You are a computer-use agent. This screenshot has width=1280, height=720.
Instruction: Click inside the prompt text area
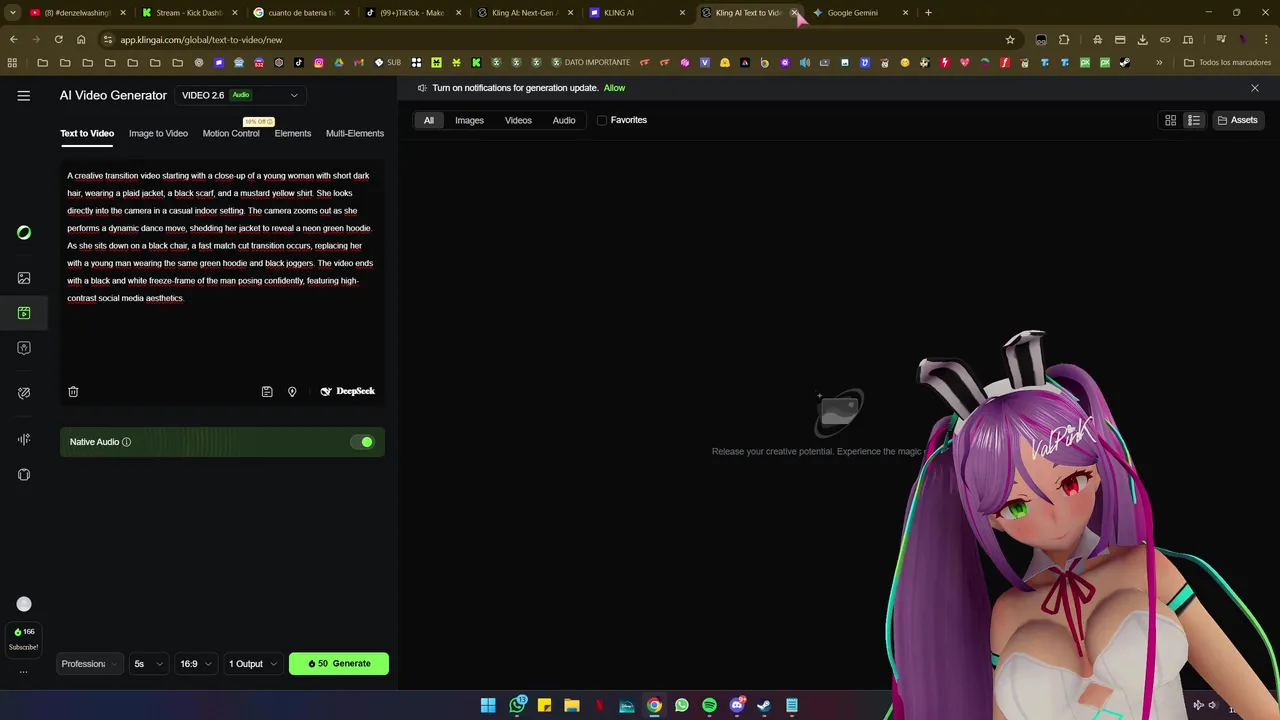click(x=222, y=270)
